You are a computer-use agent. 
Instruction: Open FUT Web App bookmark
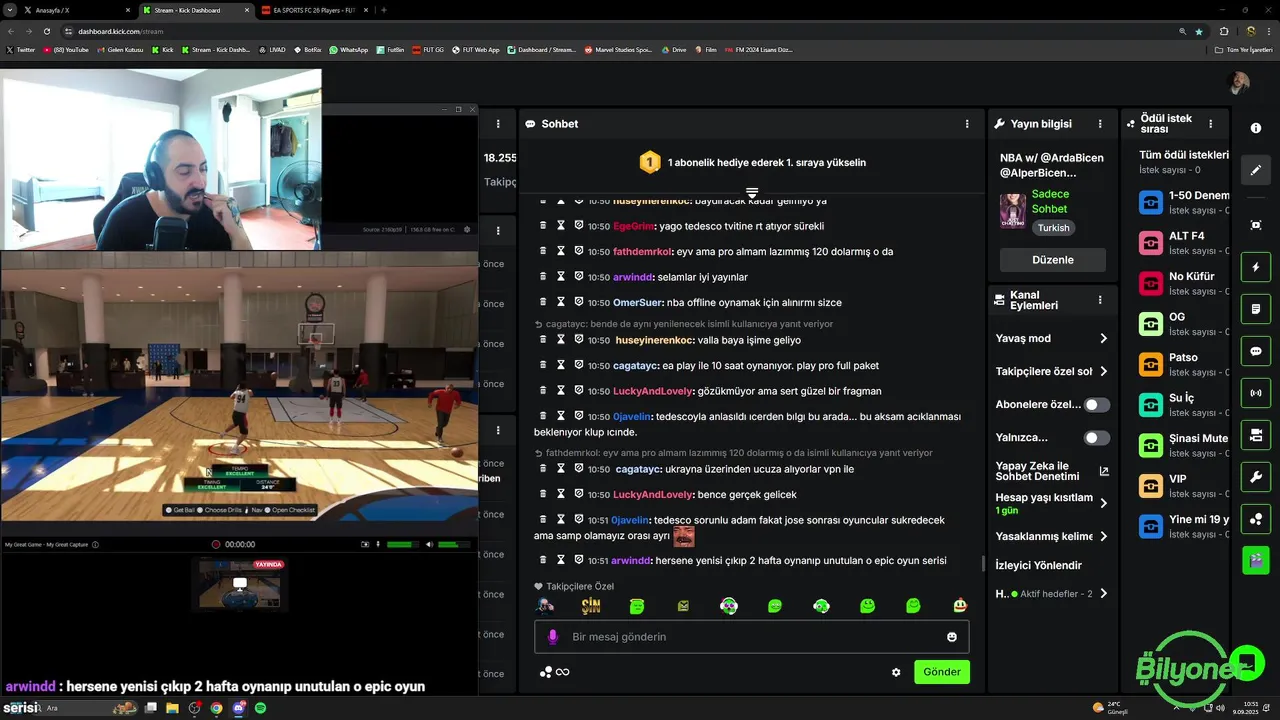[476, 49]
